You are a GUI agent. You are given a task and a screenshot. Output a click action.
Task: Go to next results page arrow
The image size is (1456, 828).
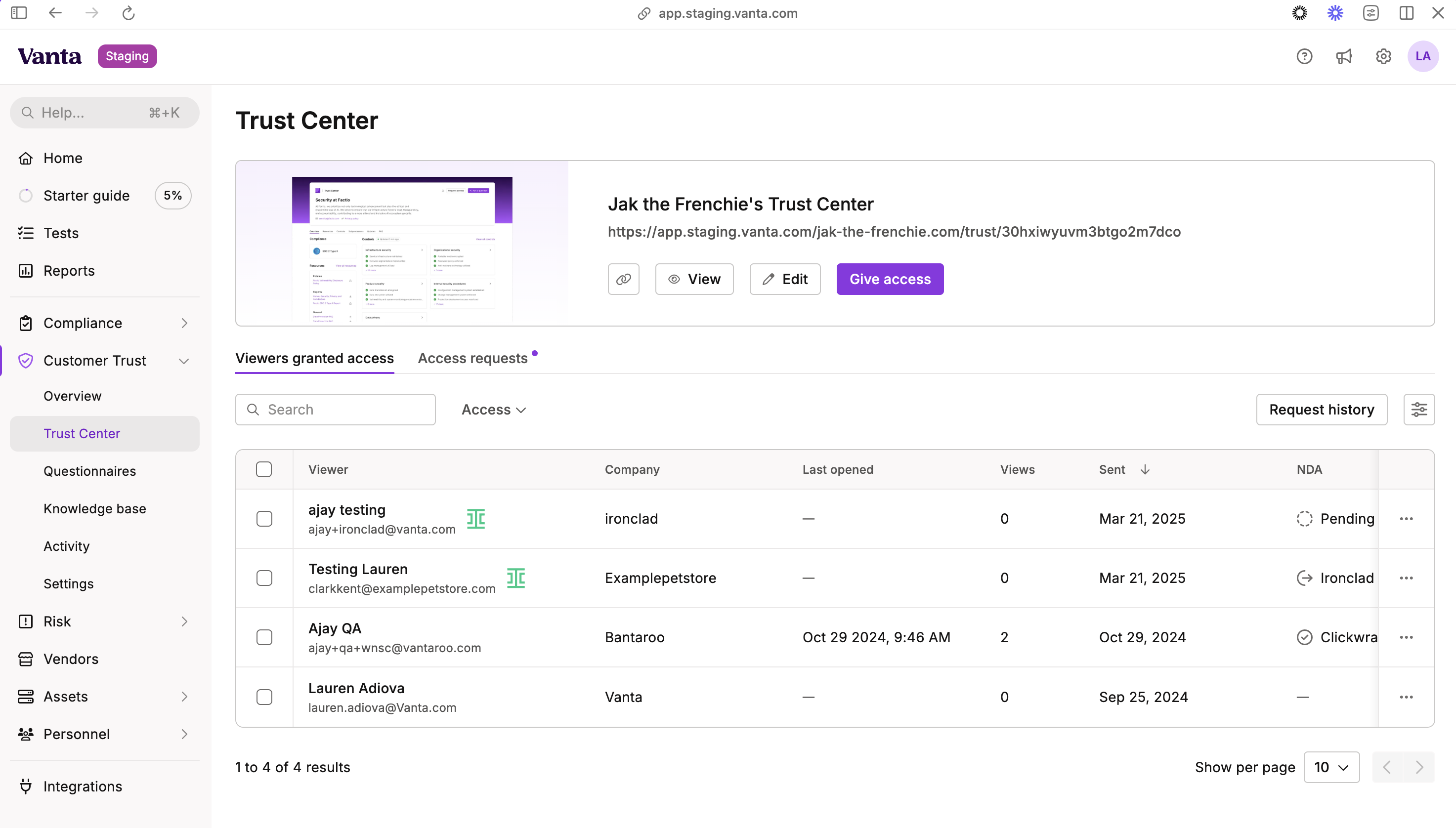coord(1419,768)
